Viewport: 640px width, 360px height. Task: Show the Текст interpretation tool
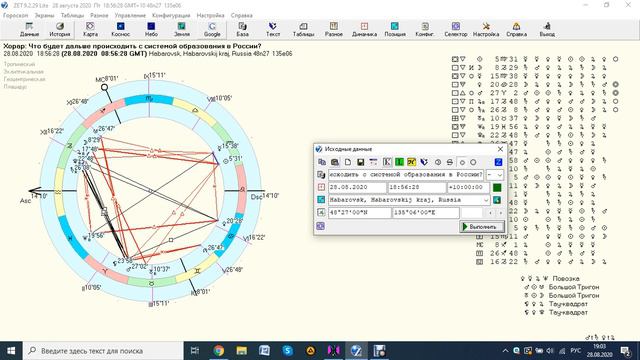point(273,30)
